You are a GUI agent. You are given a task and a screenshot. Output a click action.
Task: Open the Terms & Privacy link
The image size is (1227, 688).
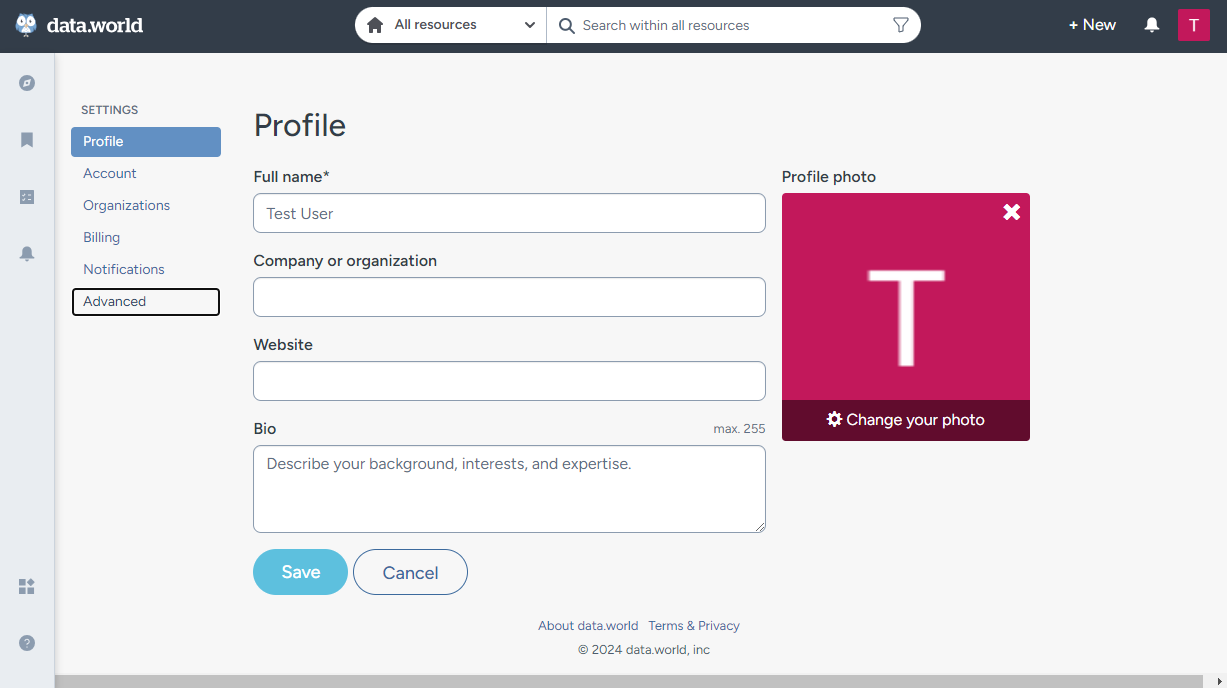tap(693, 626)
